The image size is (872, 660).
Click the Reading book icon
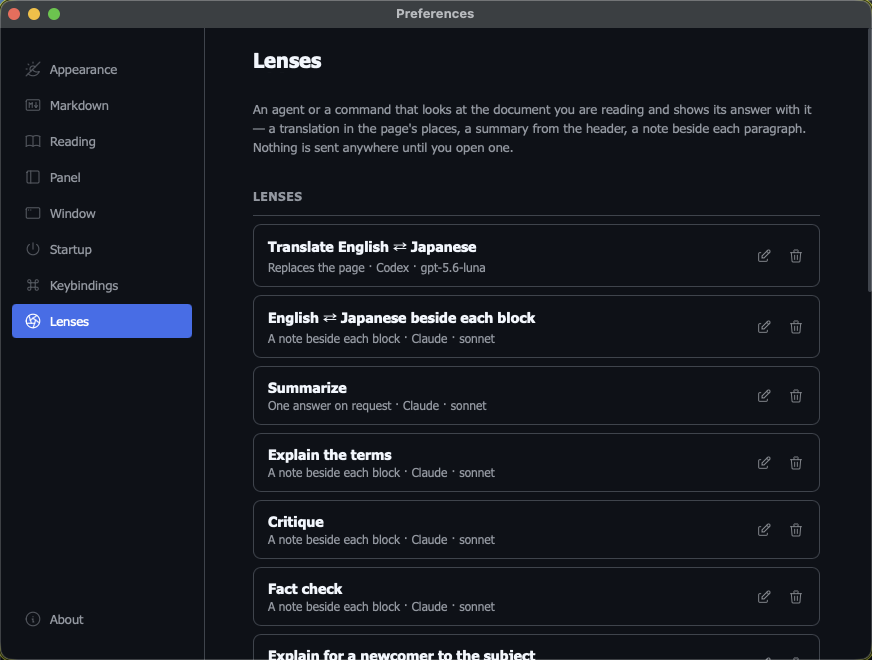33,141
